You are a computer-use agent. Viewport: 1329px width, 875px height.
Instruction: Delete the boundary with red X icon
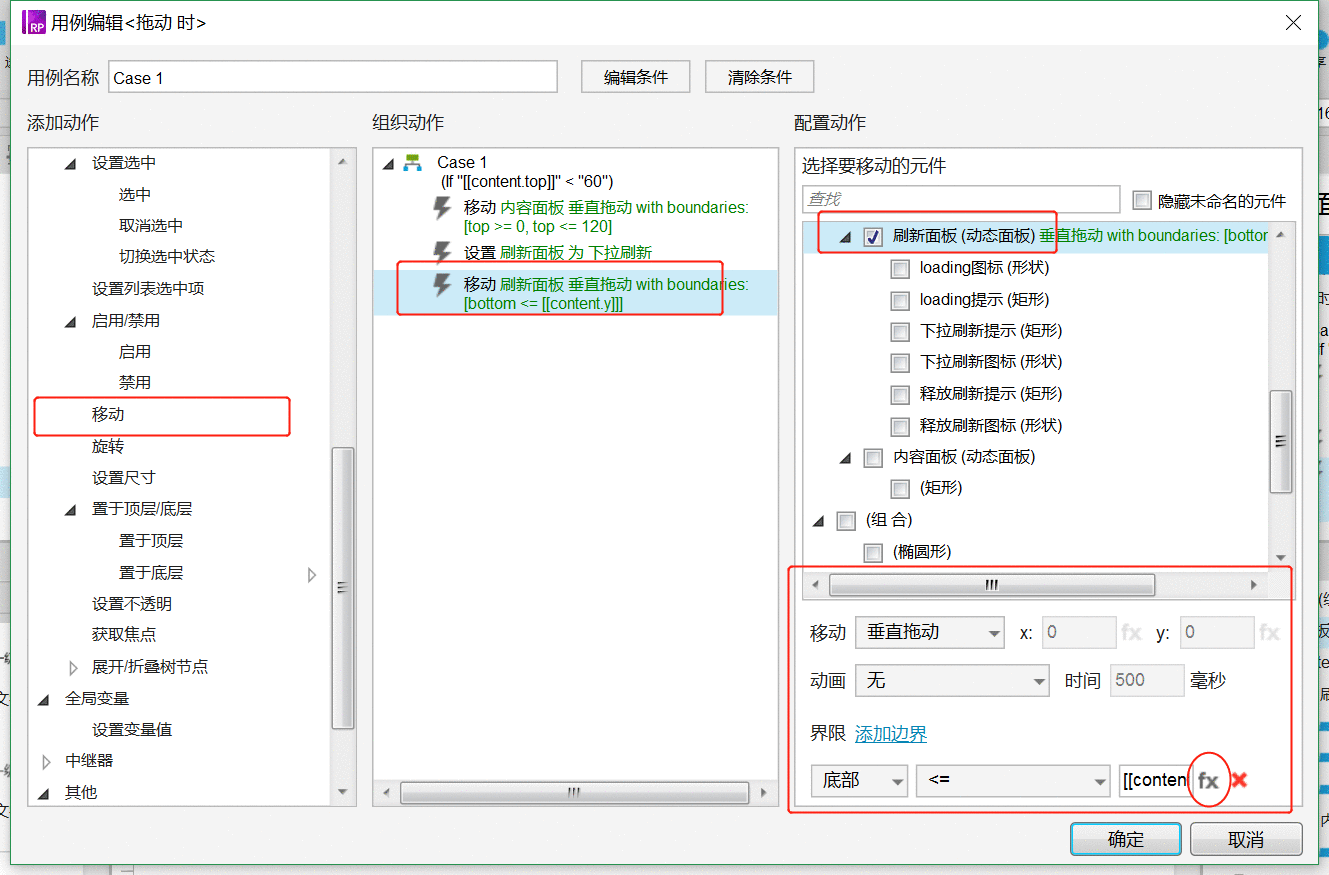(x=1239, y=780)
